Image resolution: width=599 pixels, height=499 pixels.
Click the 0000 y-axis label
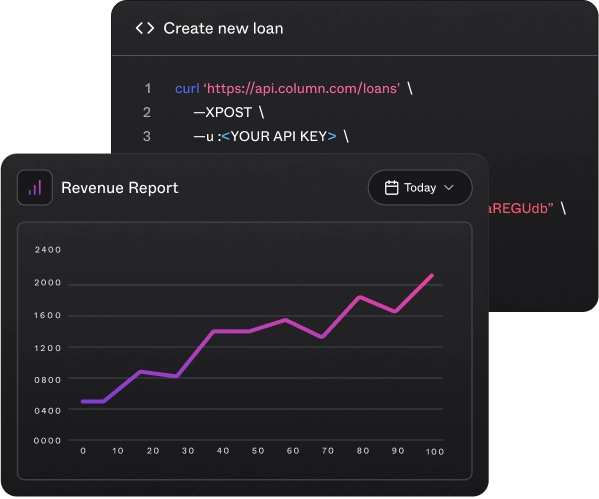[47, 441]
